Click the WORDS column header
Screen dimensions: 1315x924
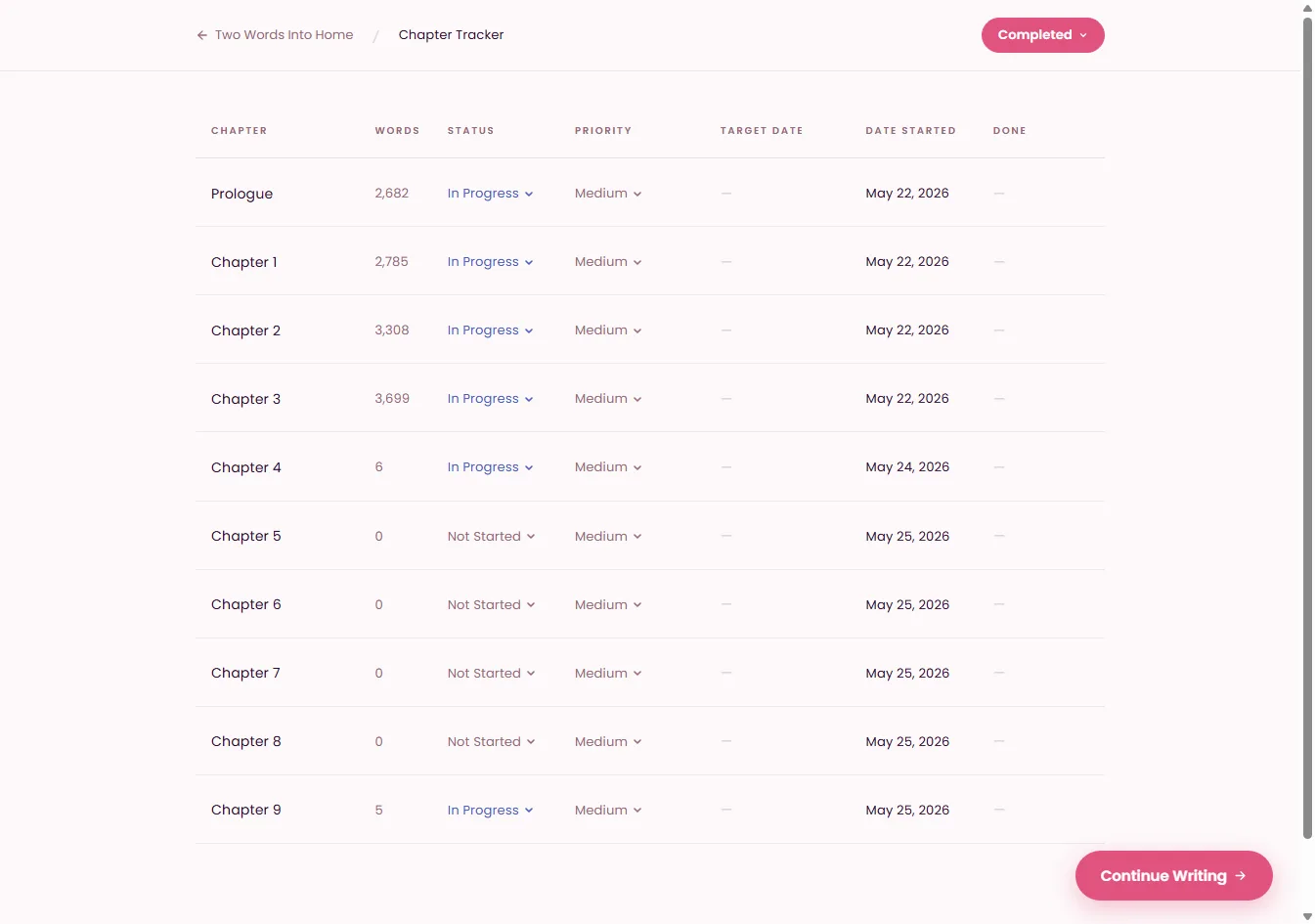[x=397, y=131]
